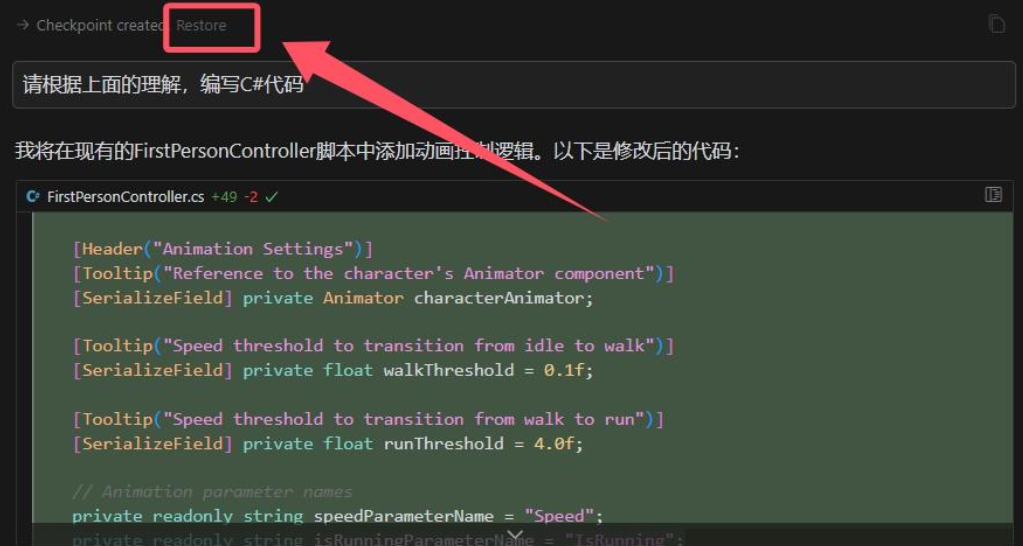This screenshot has height=546, width=1023.
Task: Click the characterAnimator field declaration line
Action: tap(333, 297)
